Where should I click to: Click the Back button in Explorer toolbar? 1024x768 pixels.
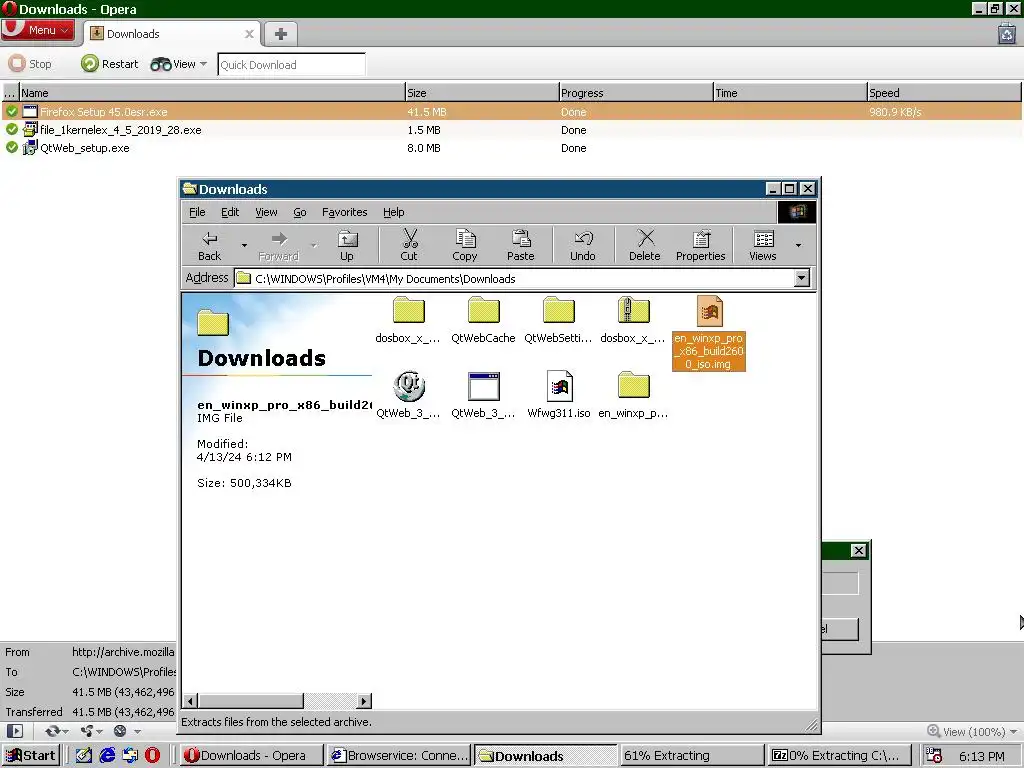(210, 246)
